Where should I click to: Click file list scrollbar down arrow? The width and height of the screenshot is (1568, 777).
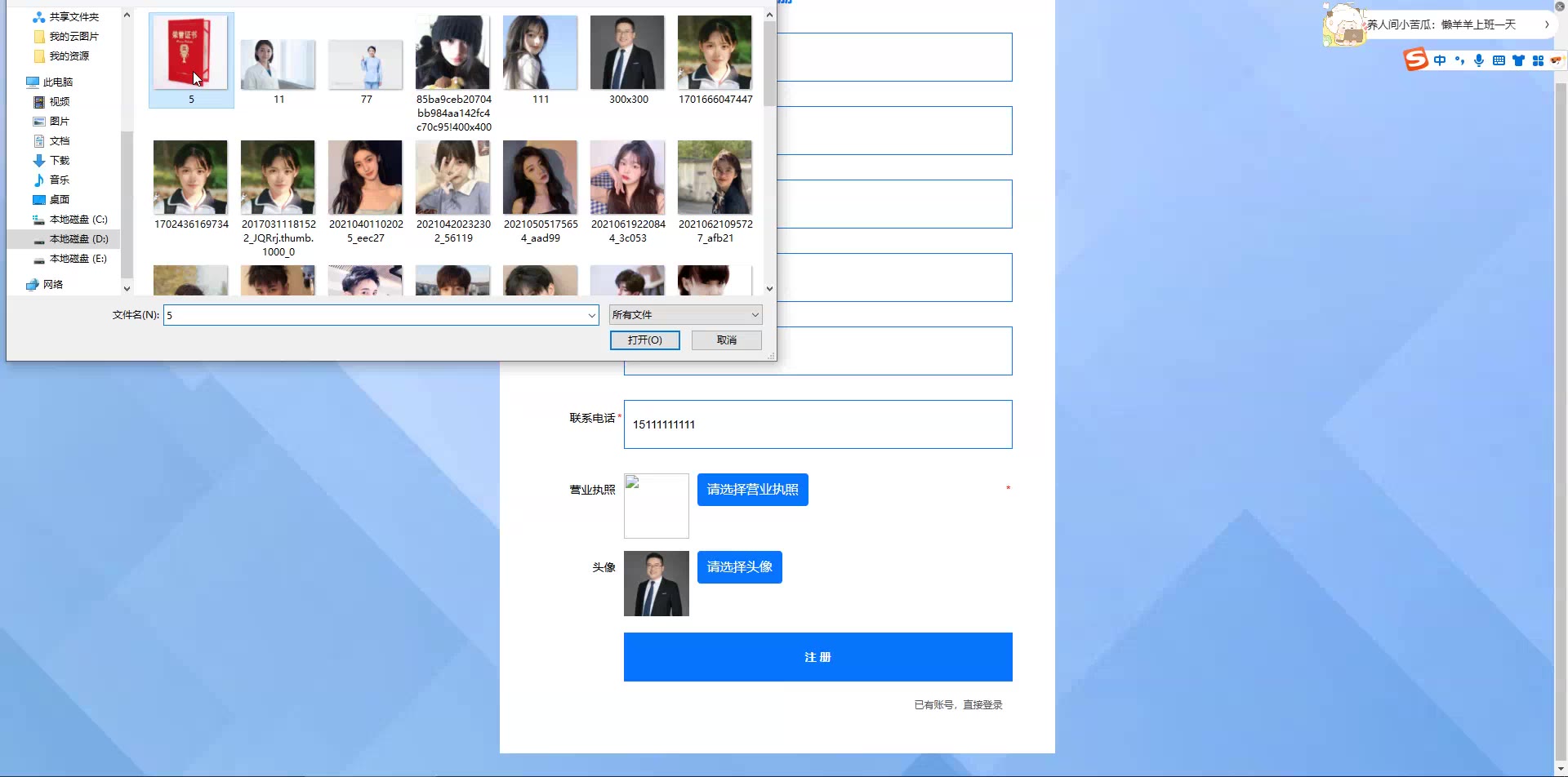769,288
